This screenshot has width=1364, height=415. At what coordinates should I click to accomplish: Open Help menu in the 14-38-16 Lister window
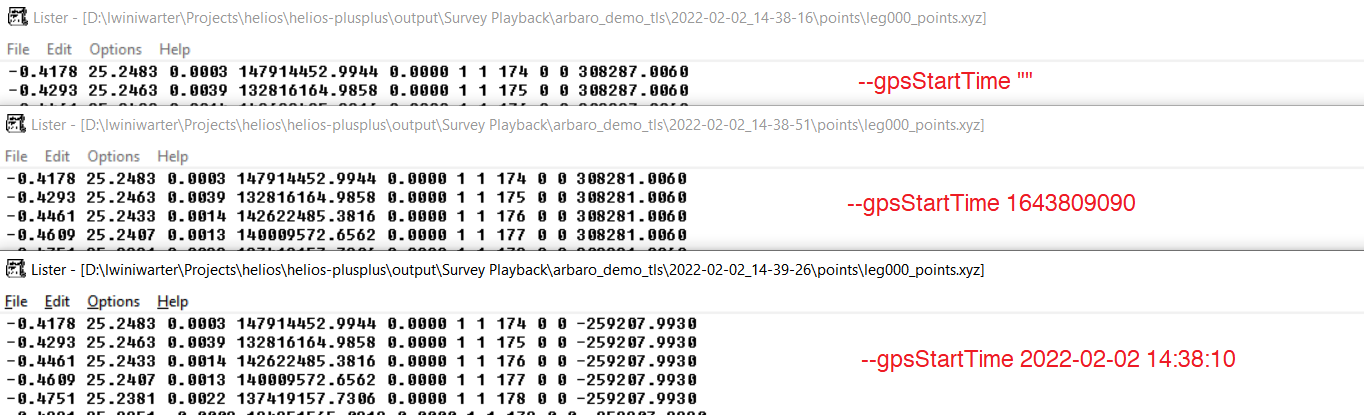click(173, 49)
